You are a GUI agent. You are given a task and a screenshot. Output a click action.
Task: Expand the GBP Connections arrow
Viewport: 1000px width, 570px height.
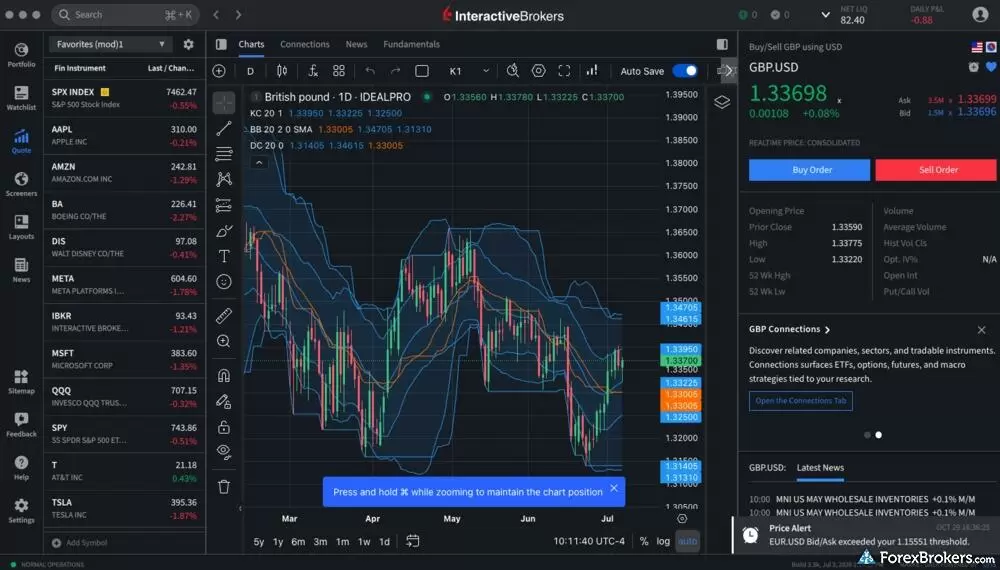(x=827, y=330)
